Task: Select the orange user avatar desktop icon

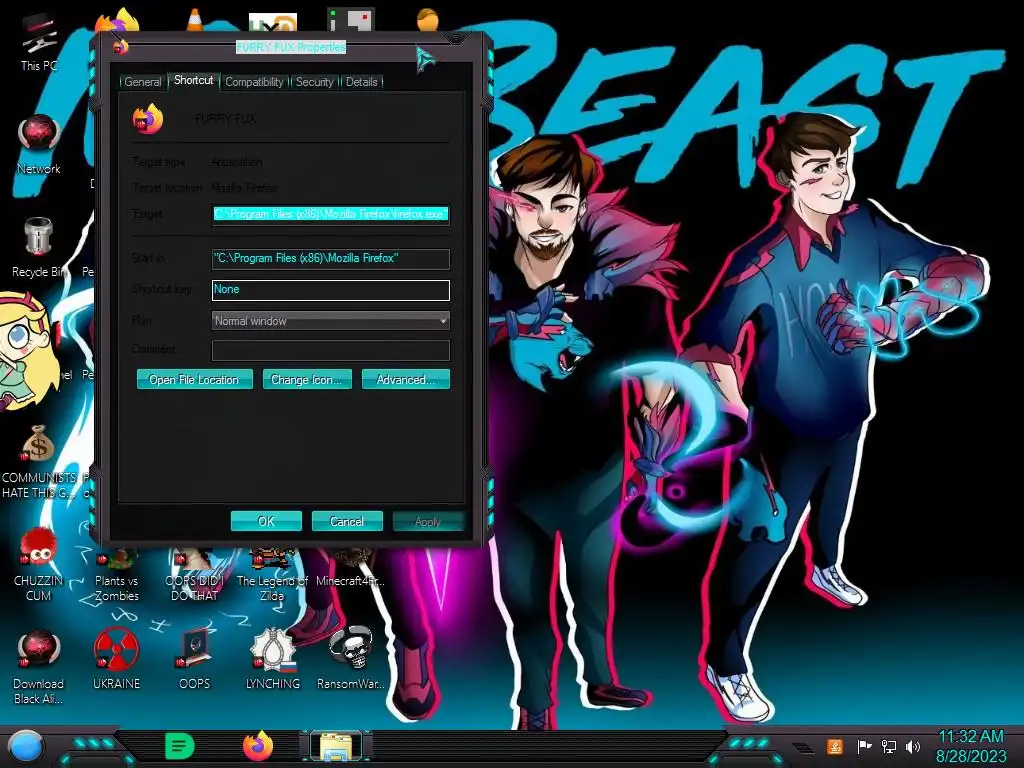Action: tap(428, 20)
